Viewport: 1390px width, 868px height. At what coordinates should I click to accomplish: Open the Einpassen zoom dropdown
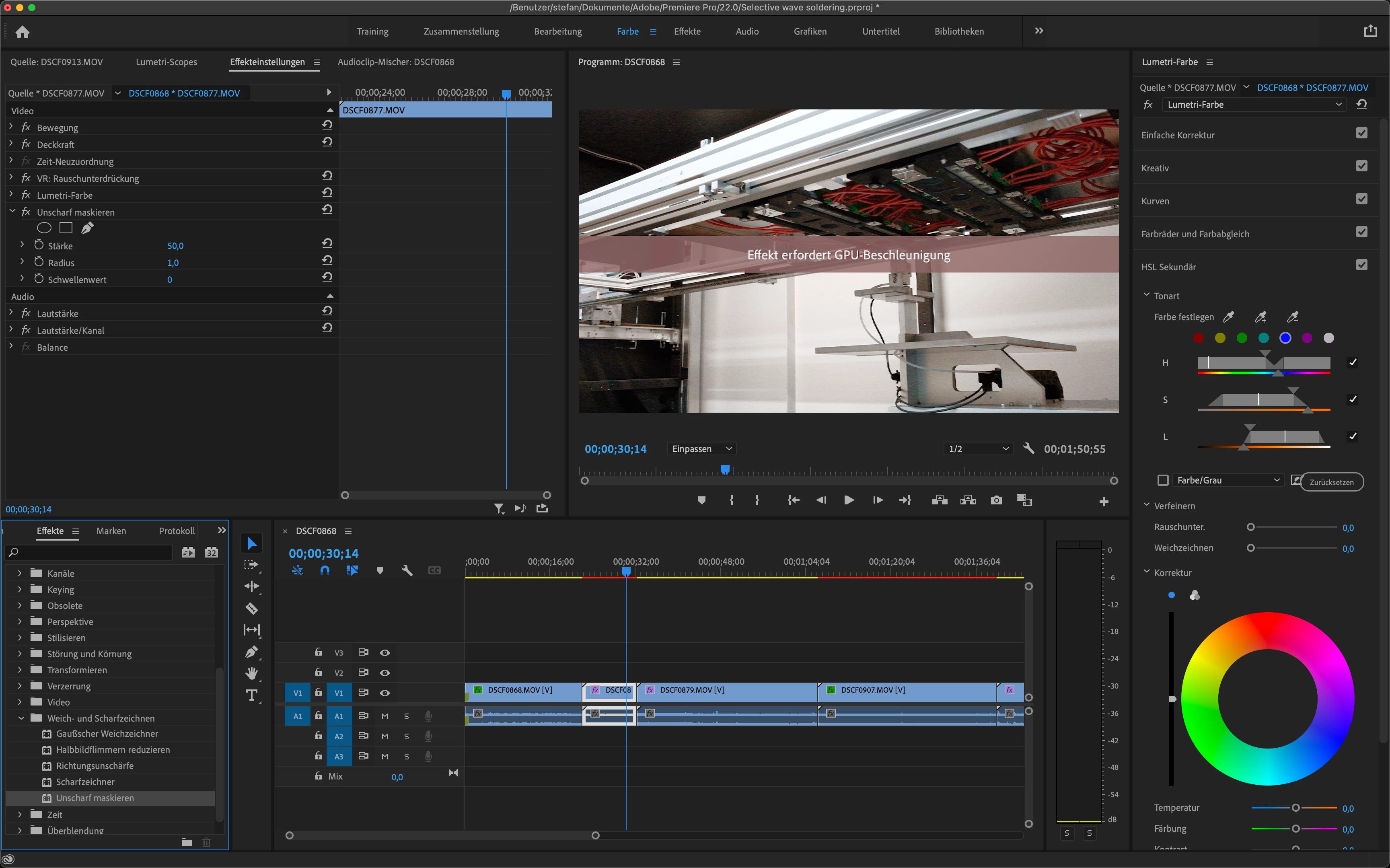701,449
